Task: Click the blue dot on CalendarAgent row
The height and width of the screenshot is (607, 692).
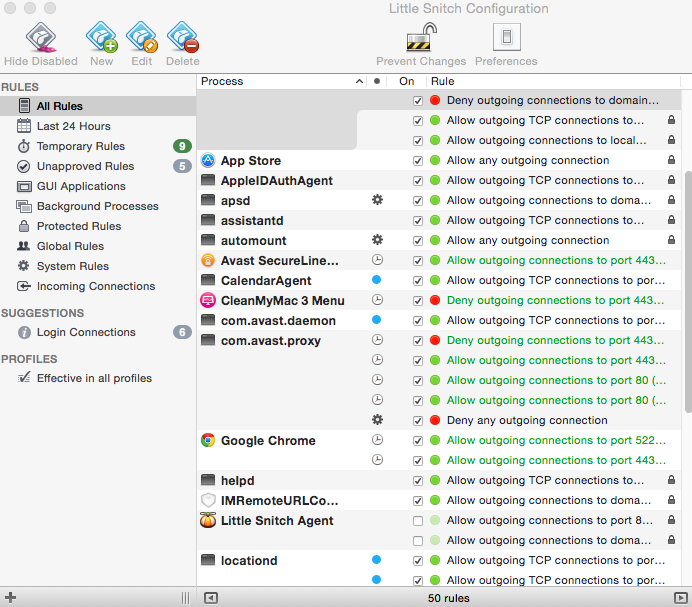Action: 376,279
